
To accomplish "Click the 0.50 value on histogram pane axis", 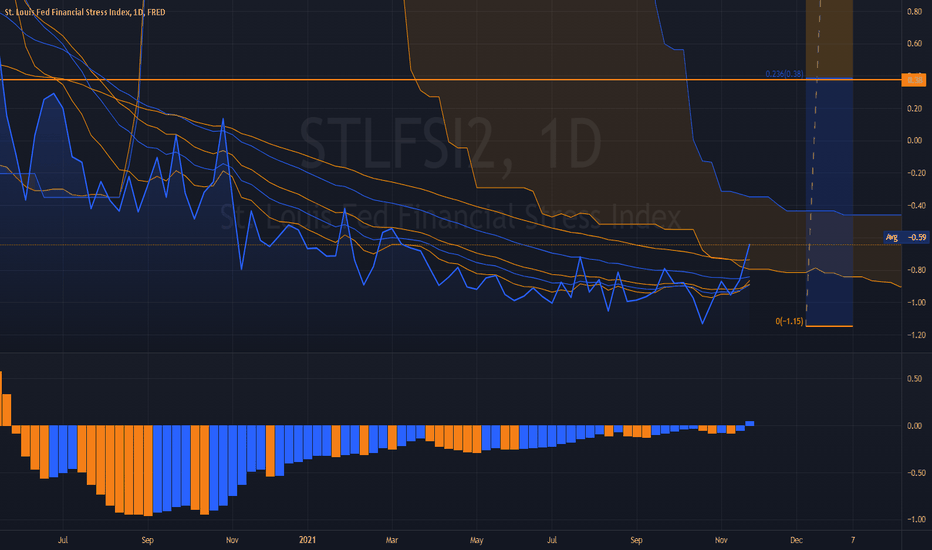I will tap(914, 379).
